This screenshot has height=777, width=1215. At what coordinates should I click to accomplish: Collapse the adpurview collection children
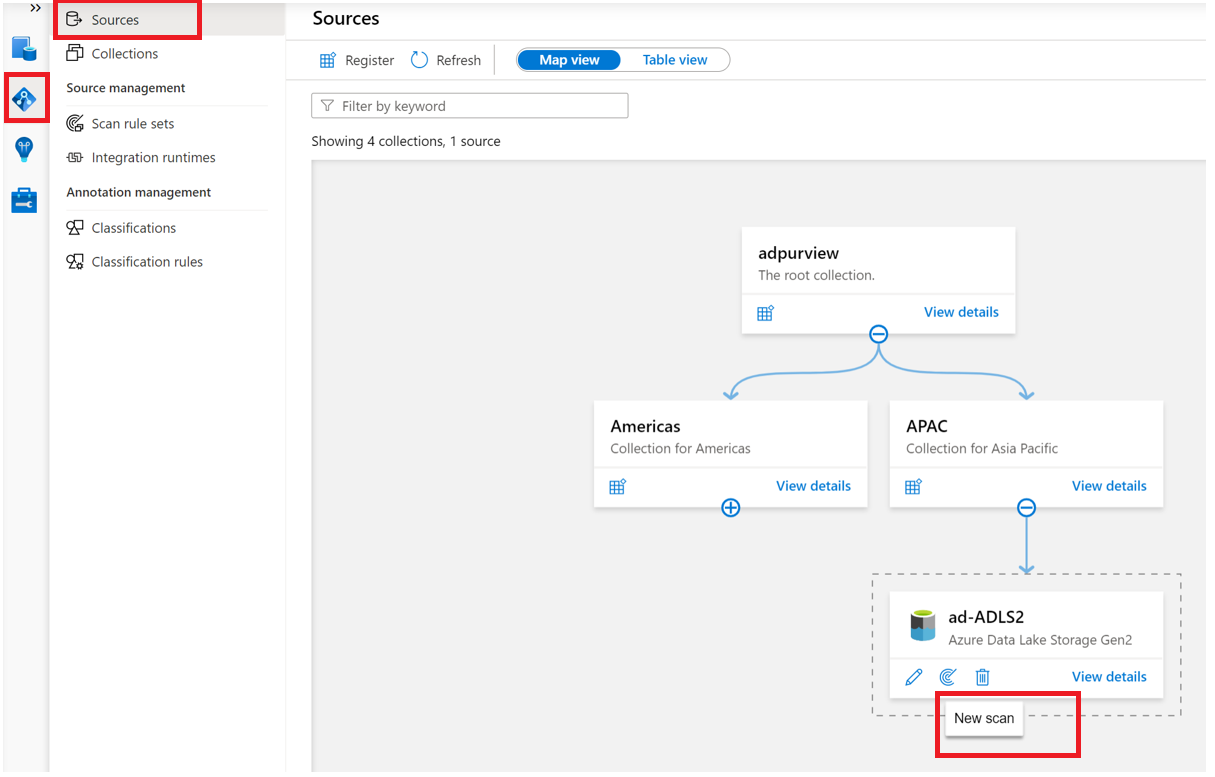click(878, 334)
